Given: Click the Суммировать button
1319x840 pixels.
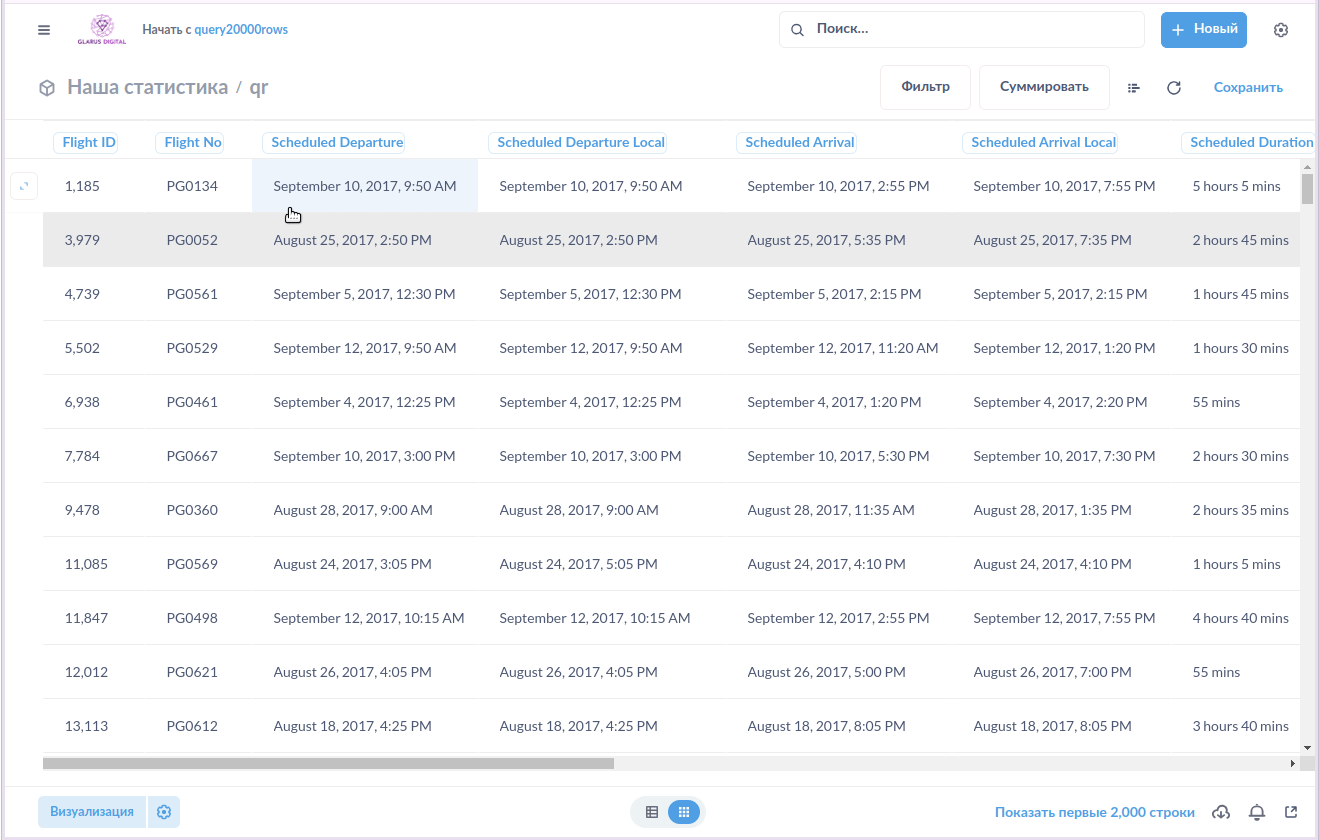Looking at the screenshot, I should point(1044,87).
